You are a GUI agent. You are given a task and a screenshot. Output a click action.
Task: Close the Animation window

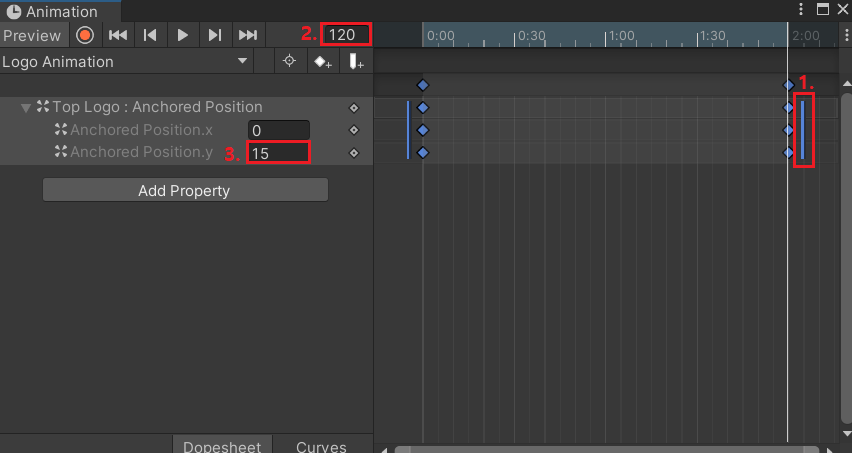(843, 9)
